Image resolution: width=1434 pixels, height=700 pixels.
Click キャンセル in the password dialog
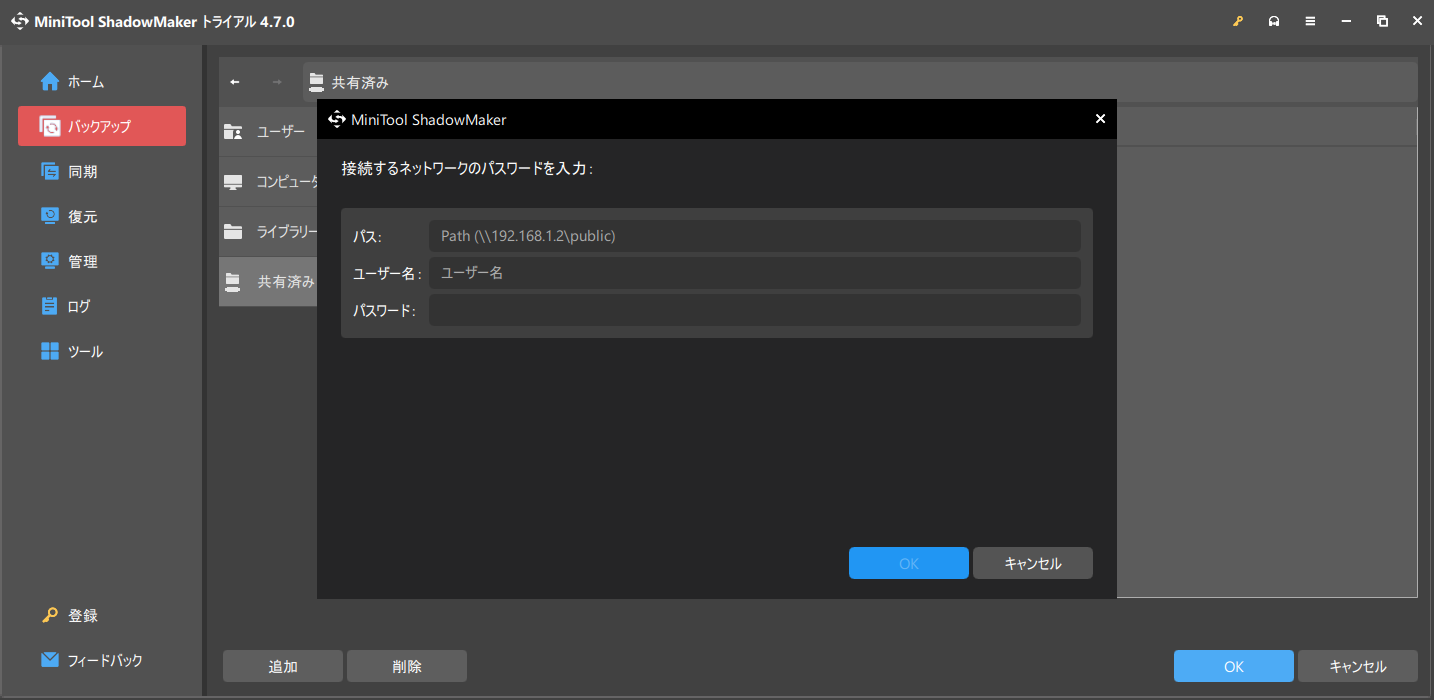point(1033,563)
